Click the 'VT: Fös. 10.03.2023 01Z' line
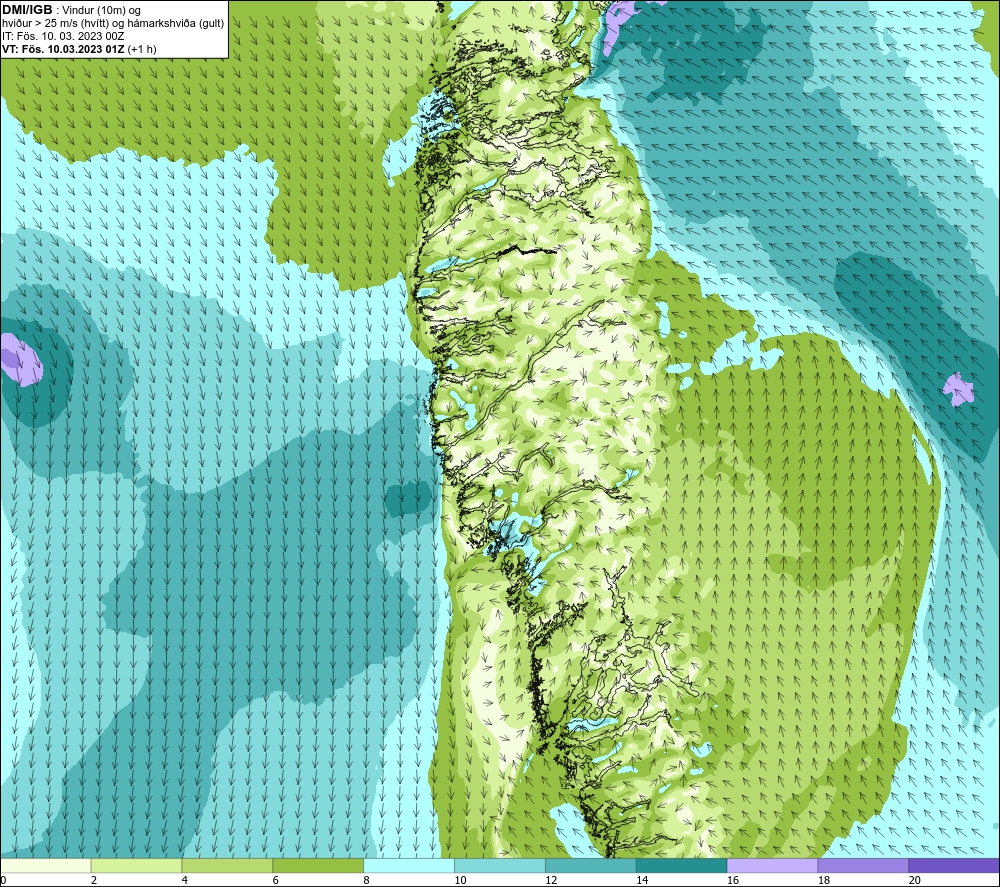This screenshot has width=1000, height=887. [x=64, y=49]
